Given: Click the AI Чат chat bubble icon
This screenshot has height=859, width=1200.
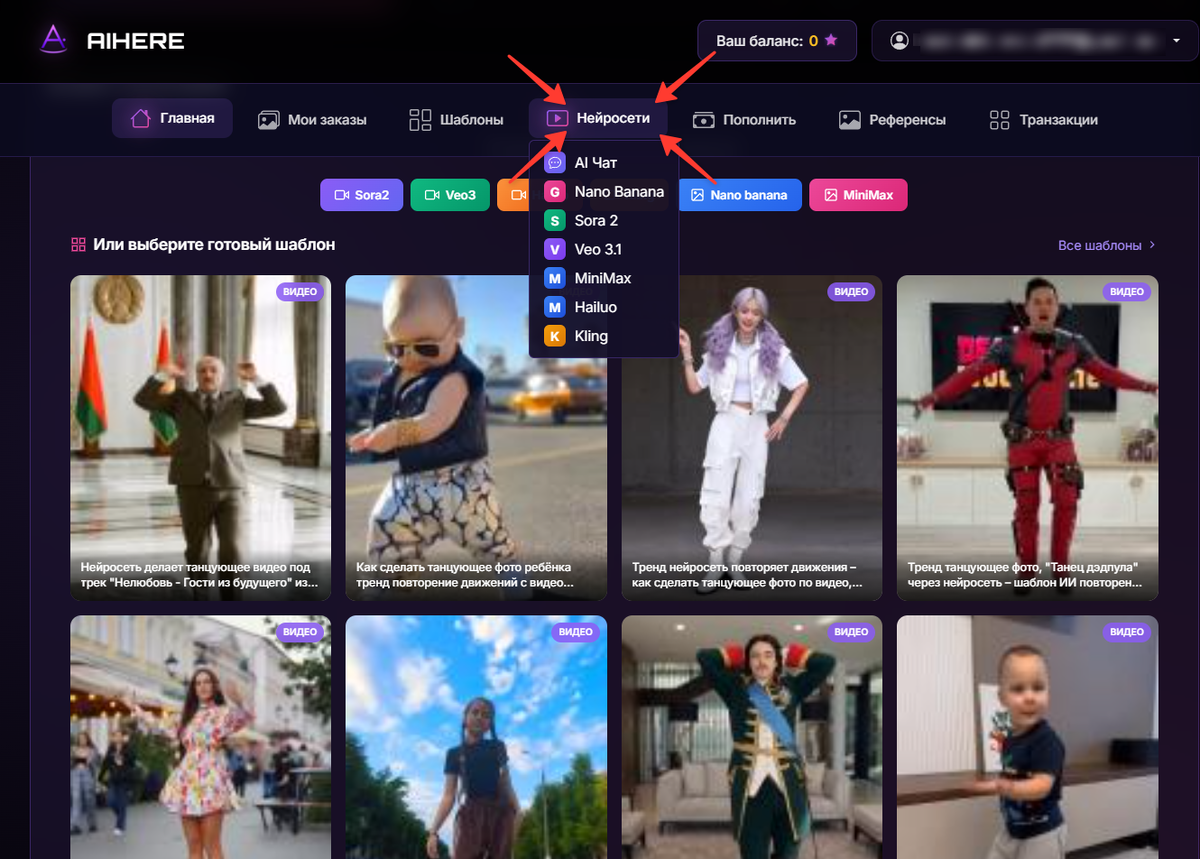Looking at the screenshot, I should (555, 163).
